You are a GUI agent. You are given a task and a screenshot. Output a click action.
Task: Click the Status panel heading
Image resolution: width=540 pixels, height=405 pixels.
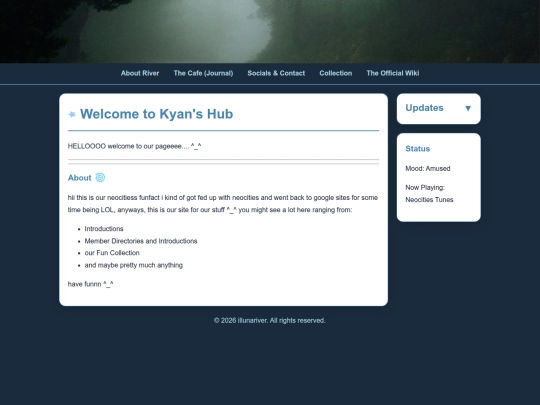417,149
